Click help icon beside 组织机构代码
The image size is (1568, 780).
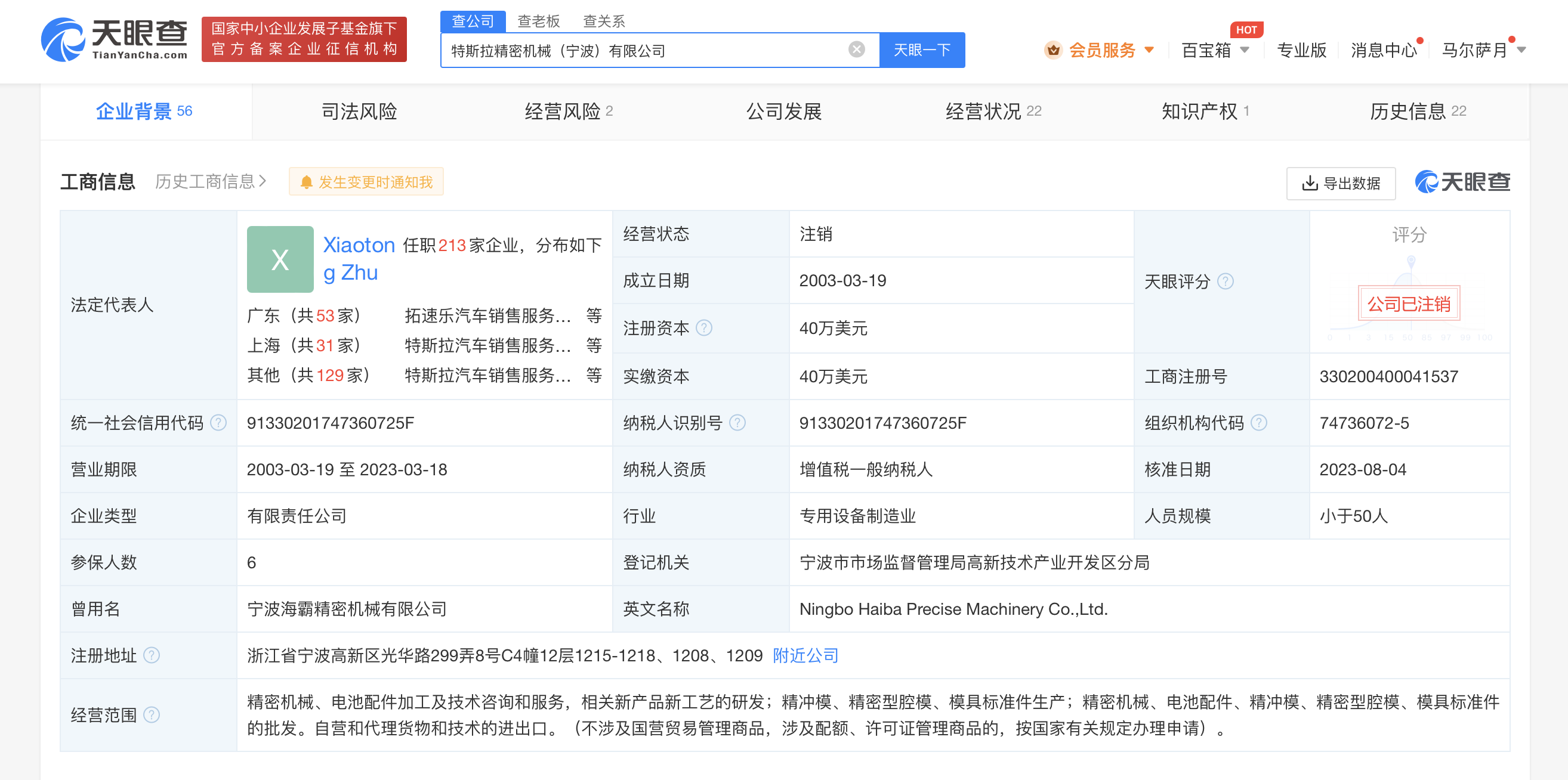1258,422
